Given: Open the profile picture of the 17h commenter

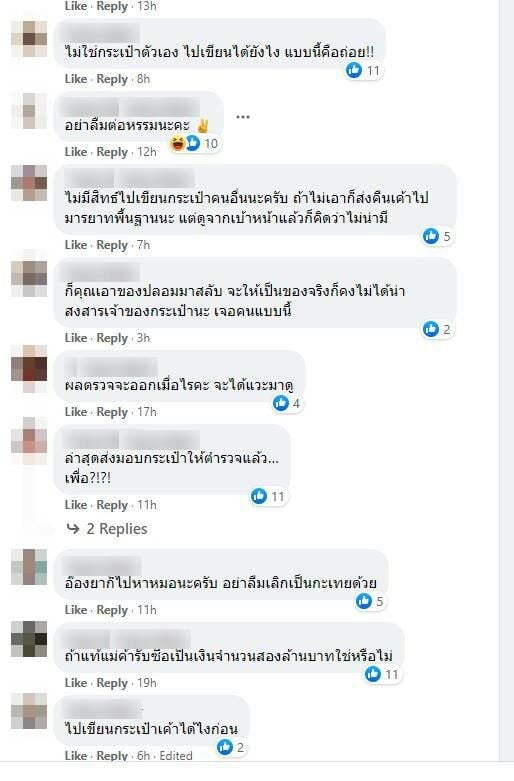Looking at the screenshot, I should (x=29, y=369).
